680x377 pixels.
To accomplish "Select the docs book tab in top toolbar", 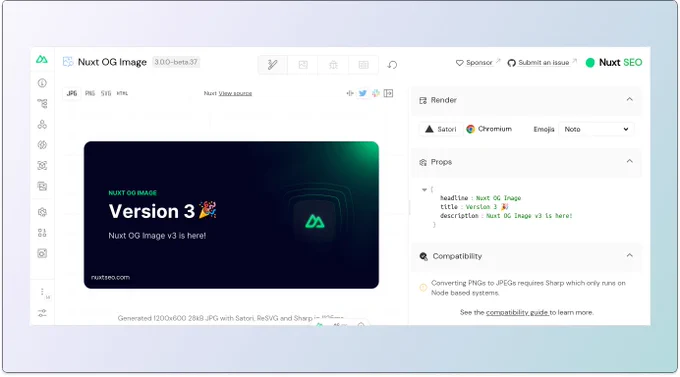I will click(363, 65).
